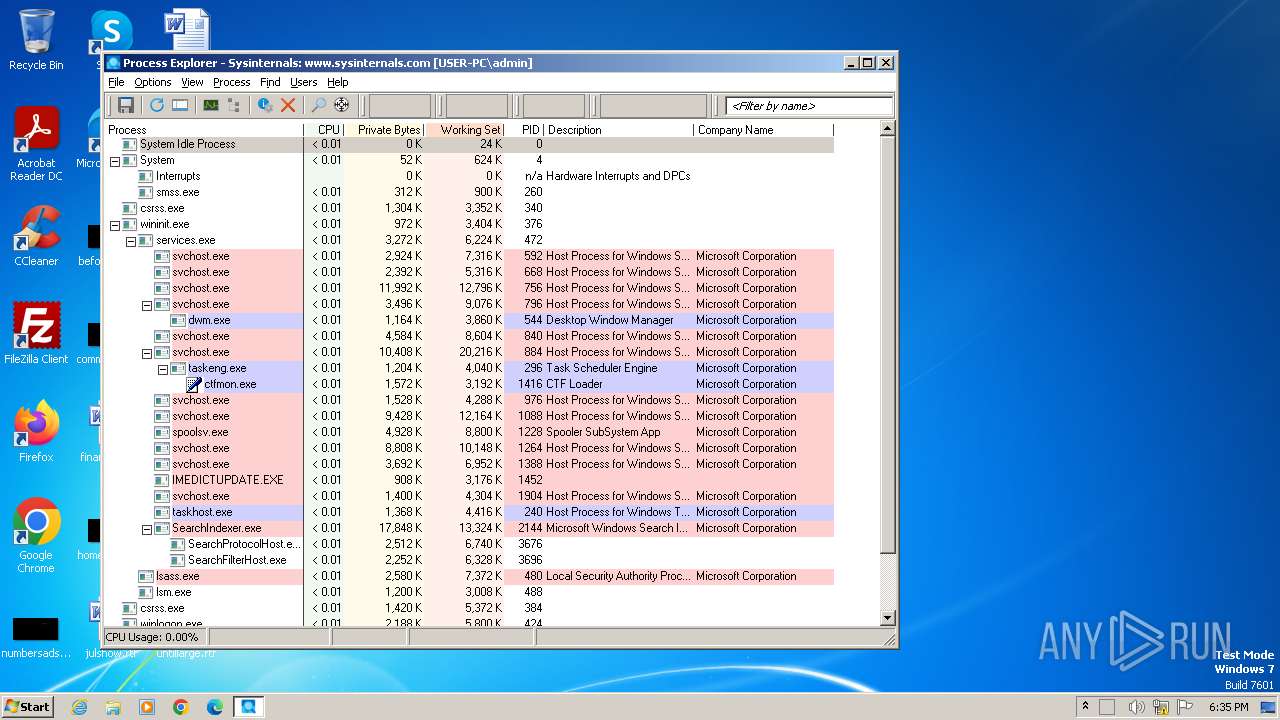Click the network tray icon
The height and width of the screenshot is (720, 1280).
click(x=1160, y=707)
